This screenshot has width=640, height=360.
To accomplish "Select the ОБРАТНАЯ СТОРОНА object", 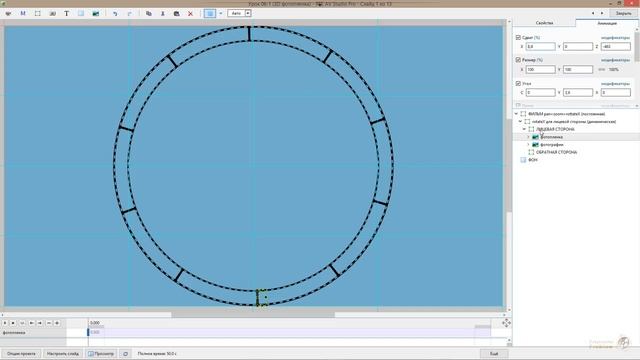I will tap(556, 152).
